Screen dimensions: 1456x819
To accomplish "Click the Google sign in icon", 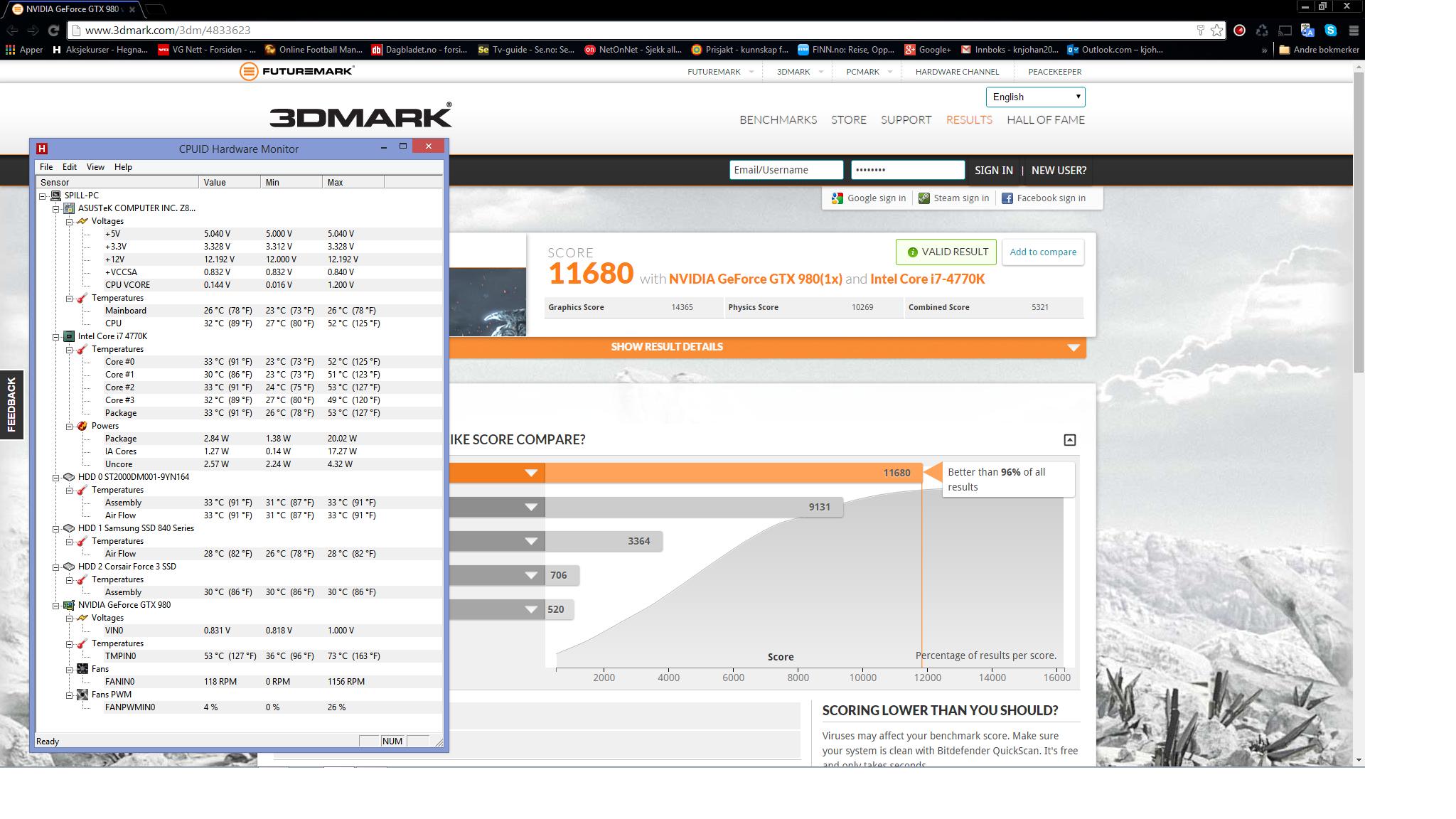I will pos(837,198).
